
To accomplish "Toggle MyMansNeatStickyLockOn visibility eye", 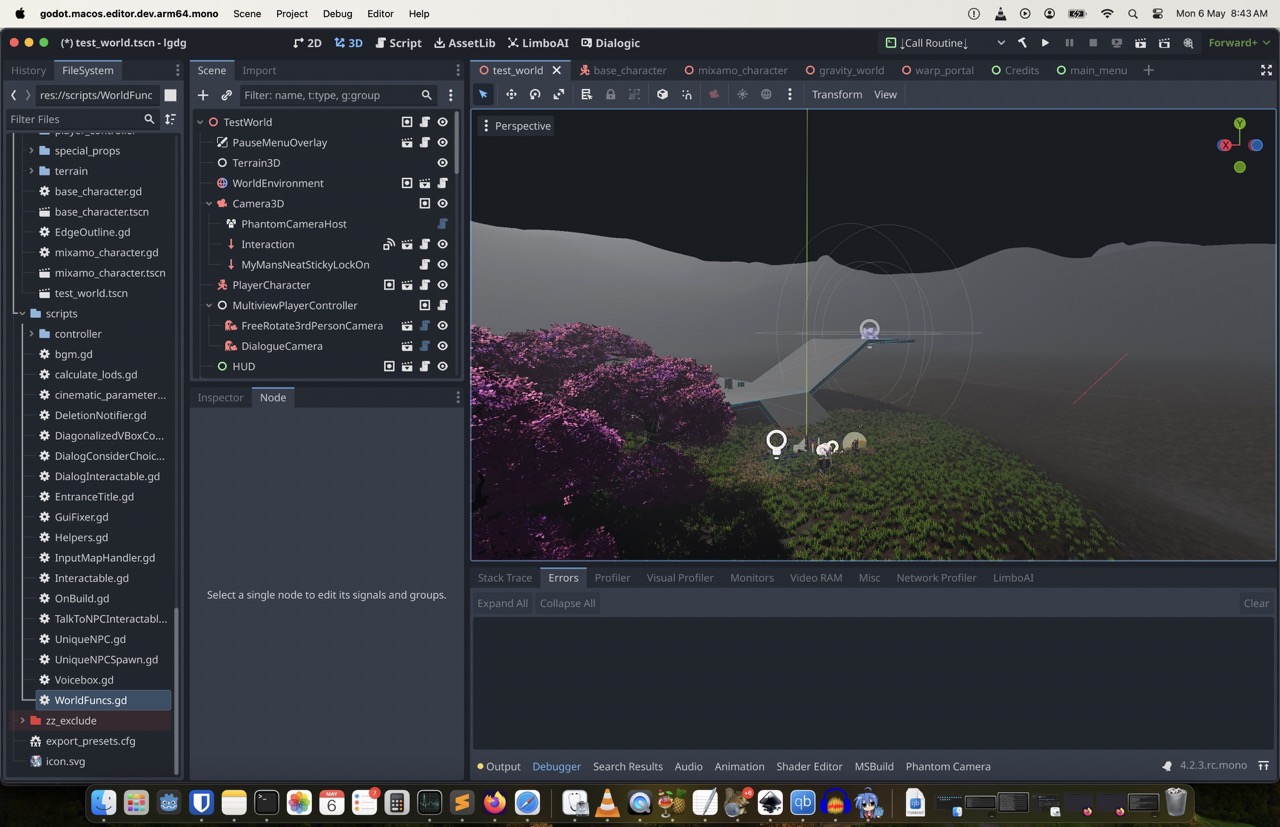I will [442, 265].
